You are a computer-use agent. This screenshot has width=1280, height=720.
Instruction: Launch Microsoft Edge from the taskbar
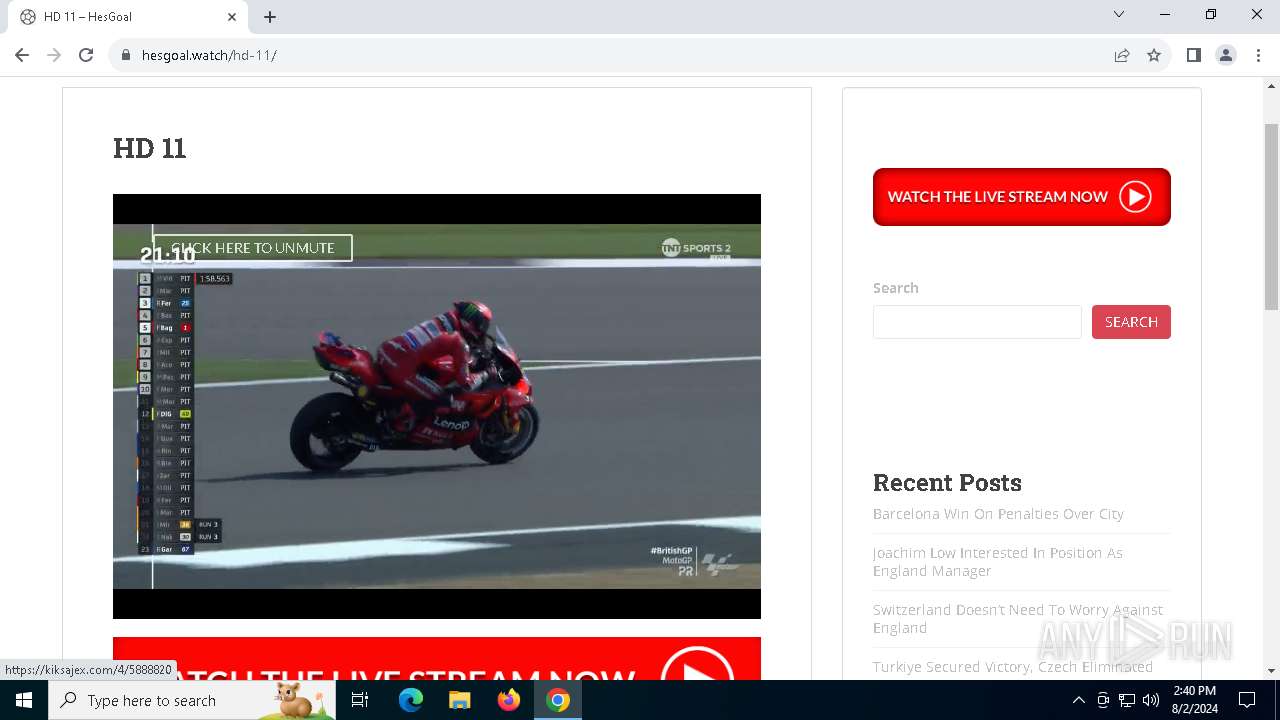click(411, 700)
